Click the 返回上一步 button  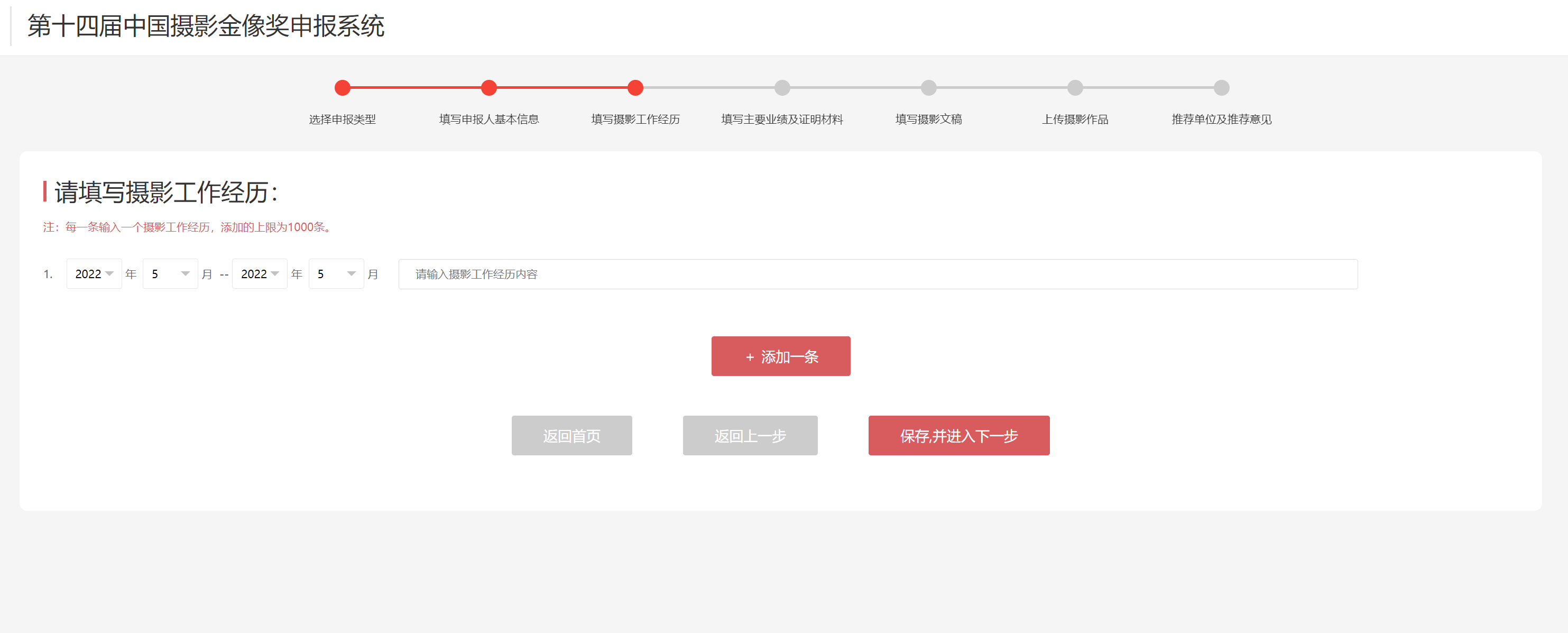(x=750, y=436)
